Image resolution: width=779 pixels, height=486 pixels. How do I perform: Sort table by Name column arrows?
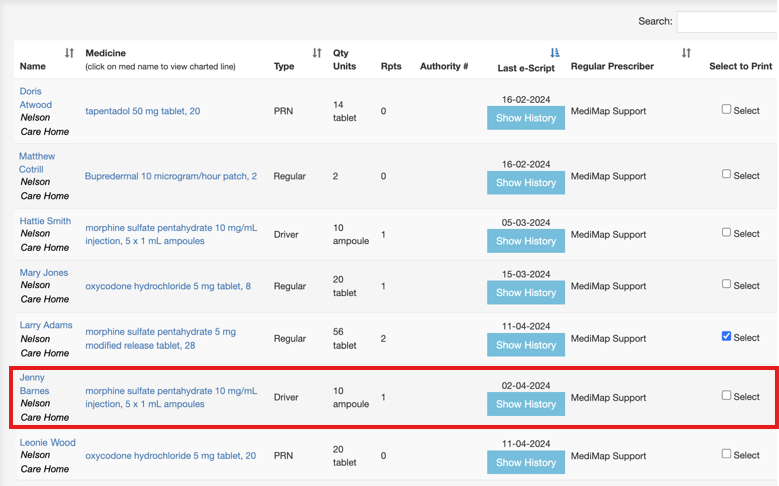pos(69,53)
